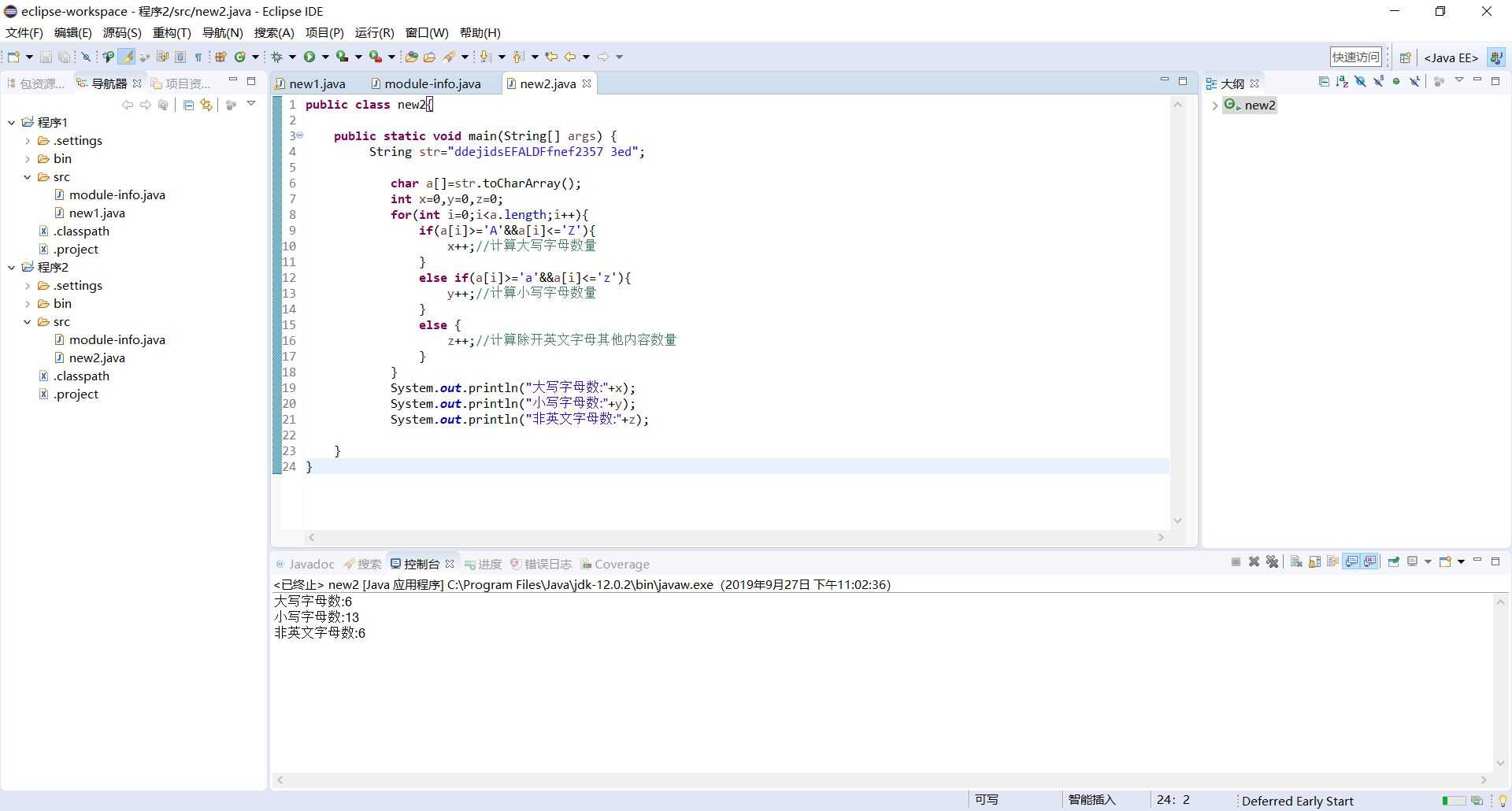The image size is (1512, 811).
Task: Select the Java perspective icon
Action: (1496, 57)
